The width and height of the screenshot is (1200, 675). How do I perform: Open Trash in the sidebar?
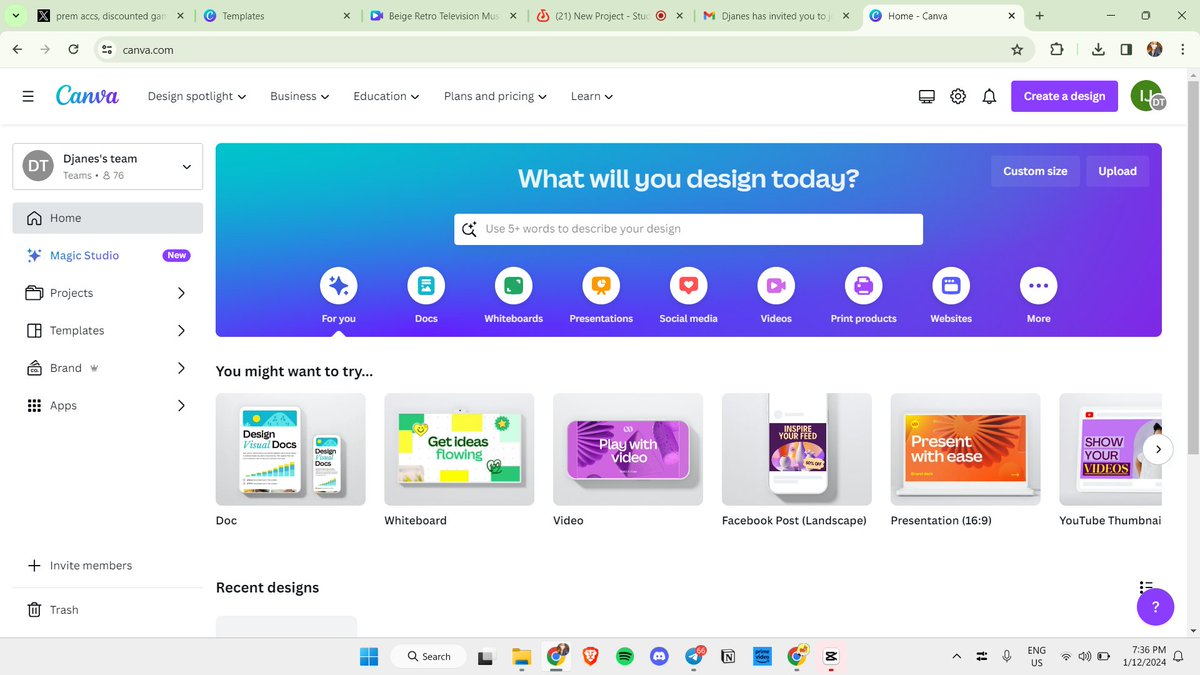click(108, 610)
